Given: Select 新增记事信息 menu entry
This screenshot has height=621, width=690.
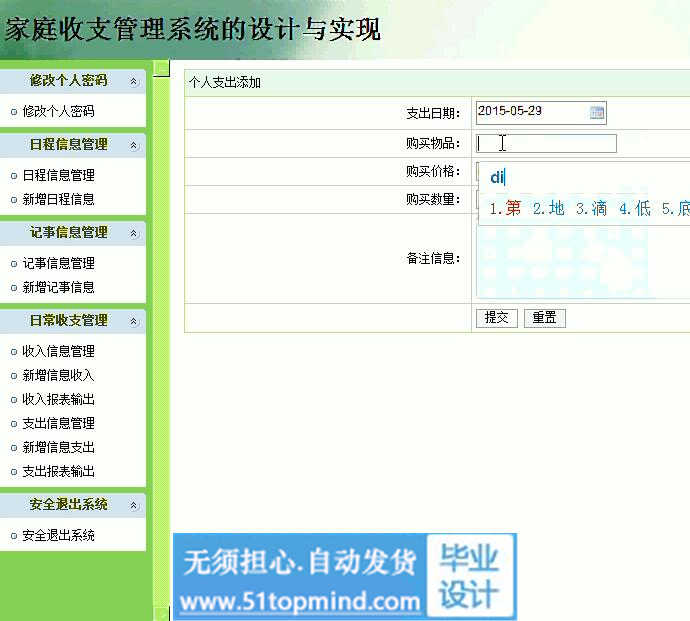Looking at the screenshot, I should click(58, 287).
